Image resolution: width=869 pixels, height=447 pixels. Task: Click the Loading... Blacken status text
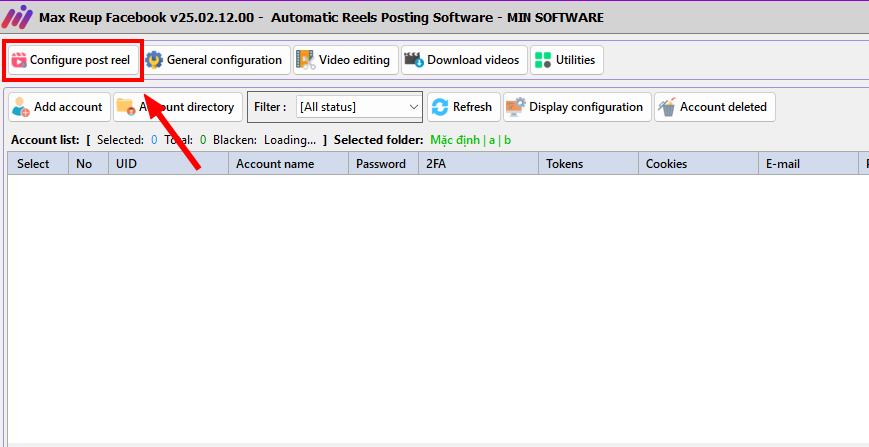(x=290, y=140)
